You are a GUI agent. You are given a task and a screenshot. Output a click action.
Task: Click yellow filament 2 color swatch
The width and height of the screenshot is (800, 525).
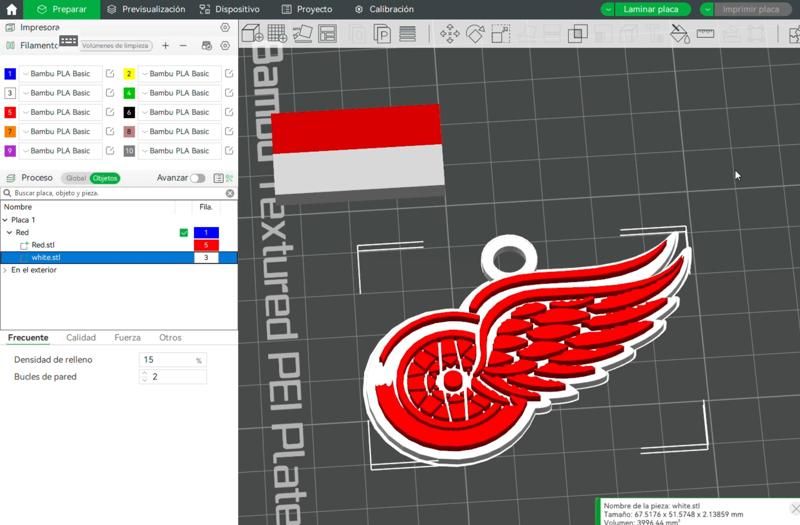click(x=129, y=74)
